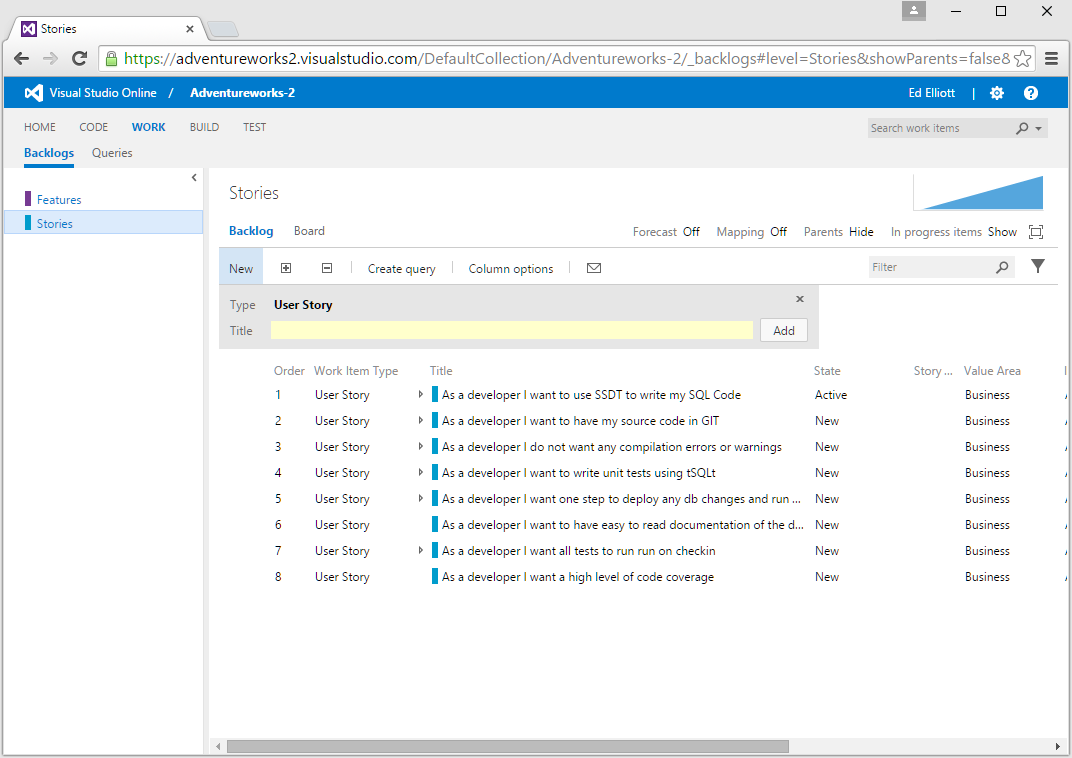This screenshot has width=1072, height=758.
Task: Click the collapse all minus icon
Action: coord(326,268)
